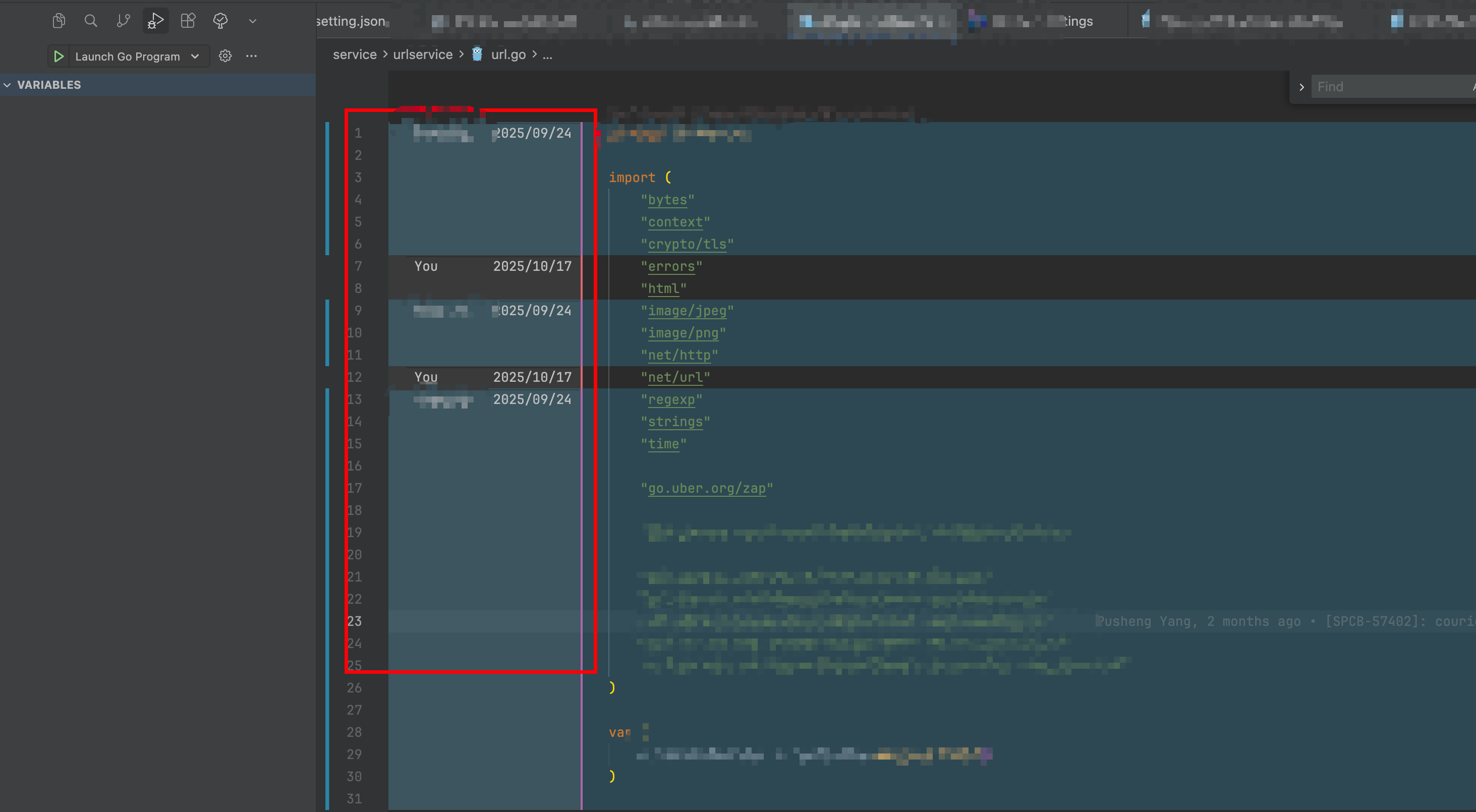
Task: Open debug view more actions ellipsis
Action: (x=251, y=56)
